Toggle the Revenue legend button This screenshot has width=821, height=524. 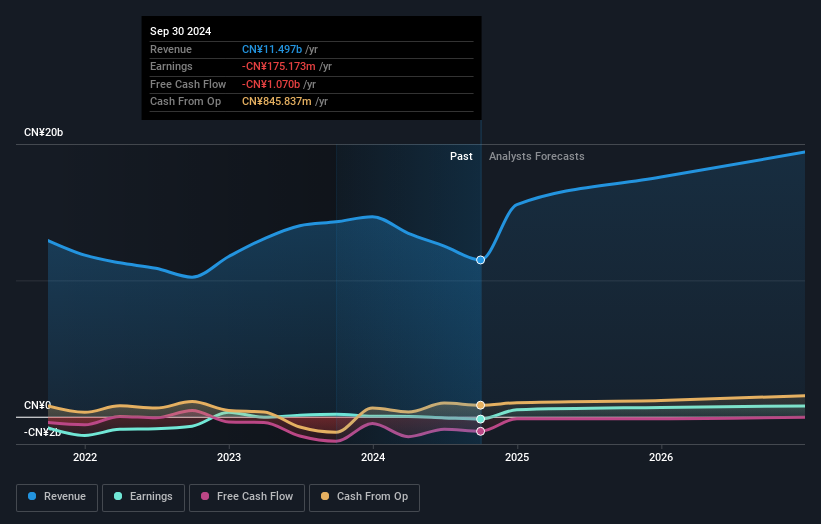point(57,497)
